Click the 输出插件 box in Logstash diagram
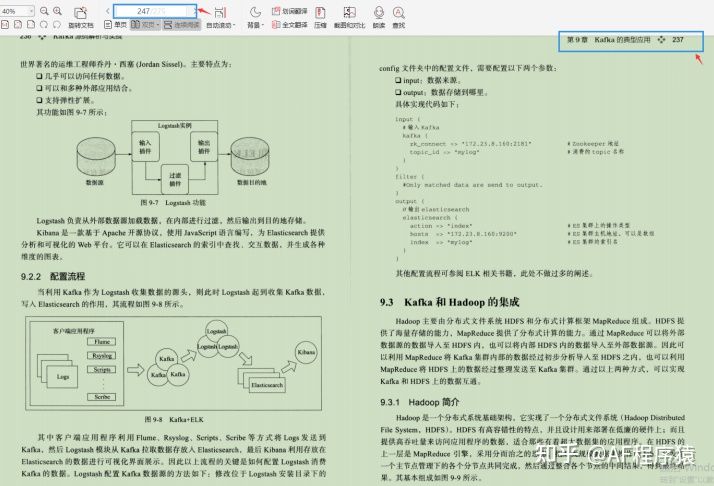Screen dimensions: 714x486 204,147
